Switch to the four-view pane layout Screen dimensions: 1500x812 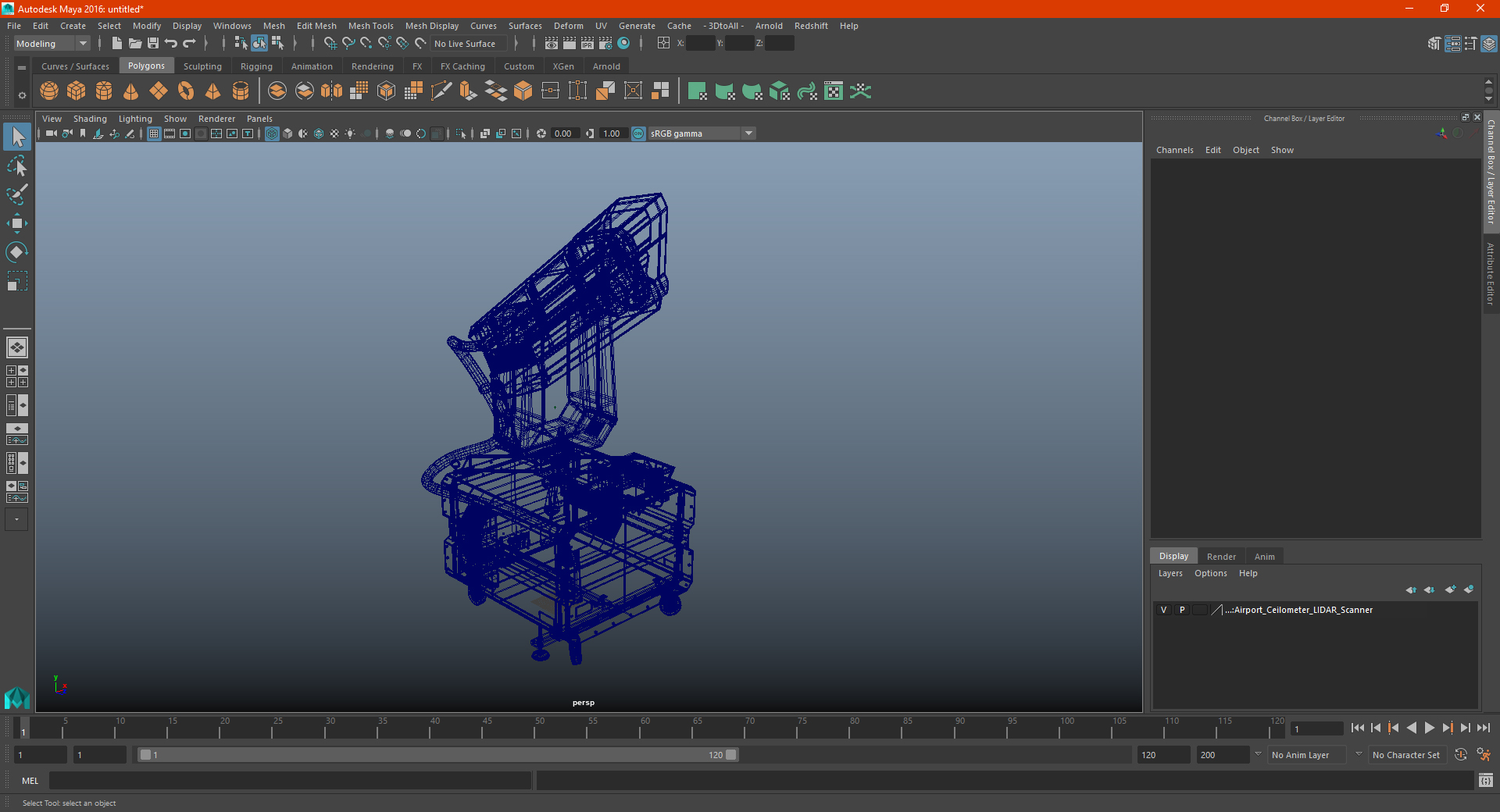[17, 376]
